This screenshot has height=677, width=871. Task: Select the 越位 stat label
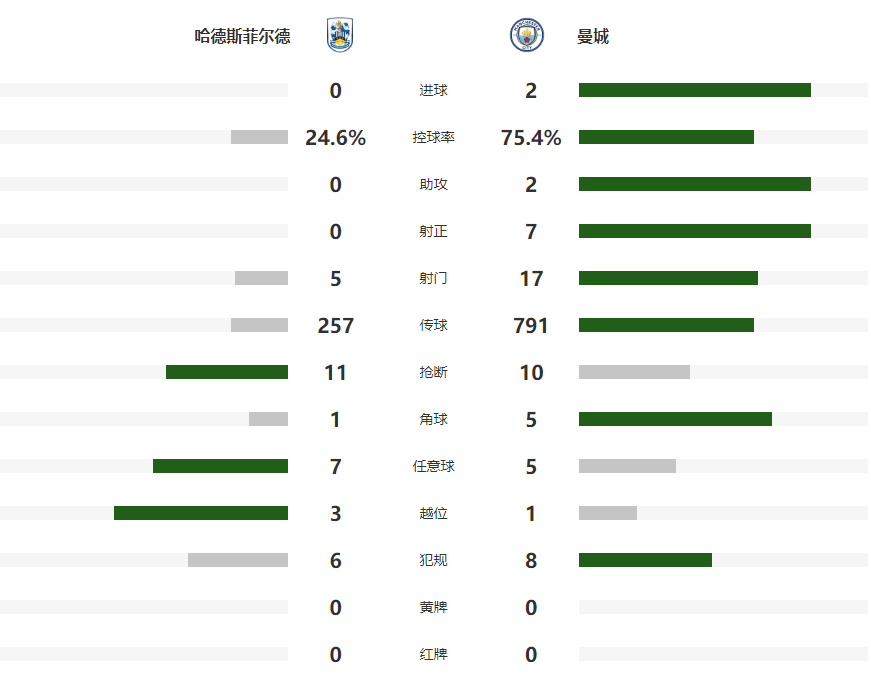pos(433,514)
